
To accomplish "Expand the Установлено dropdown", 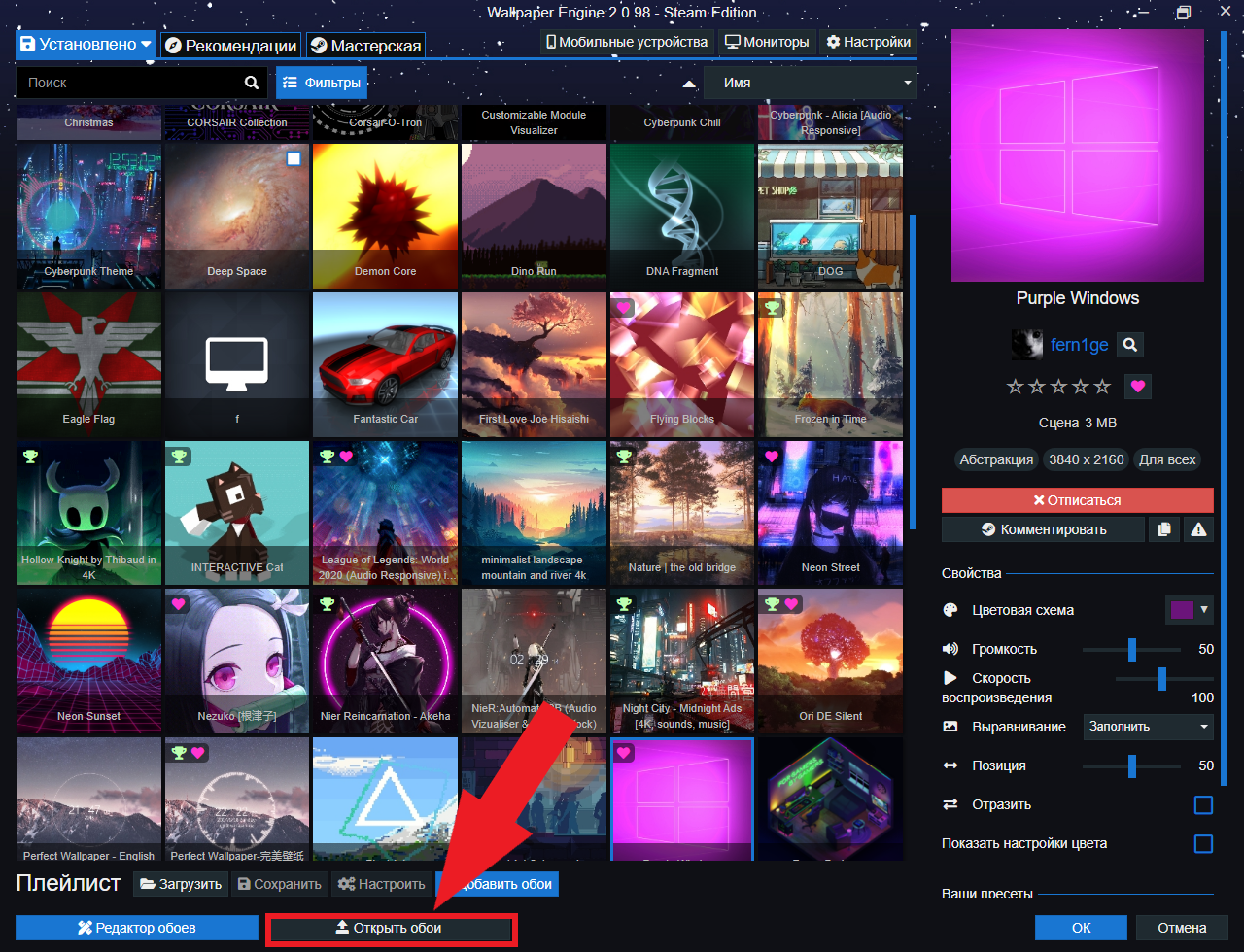I will (x=86, y=44).
